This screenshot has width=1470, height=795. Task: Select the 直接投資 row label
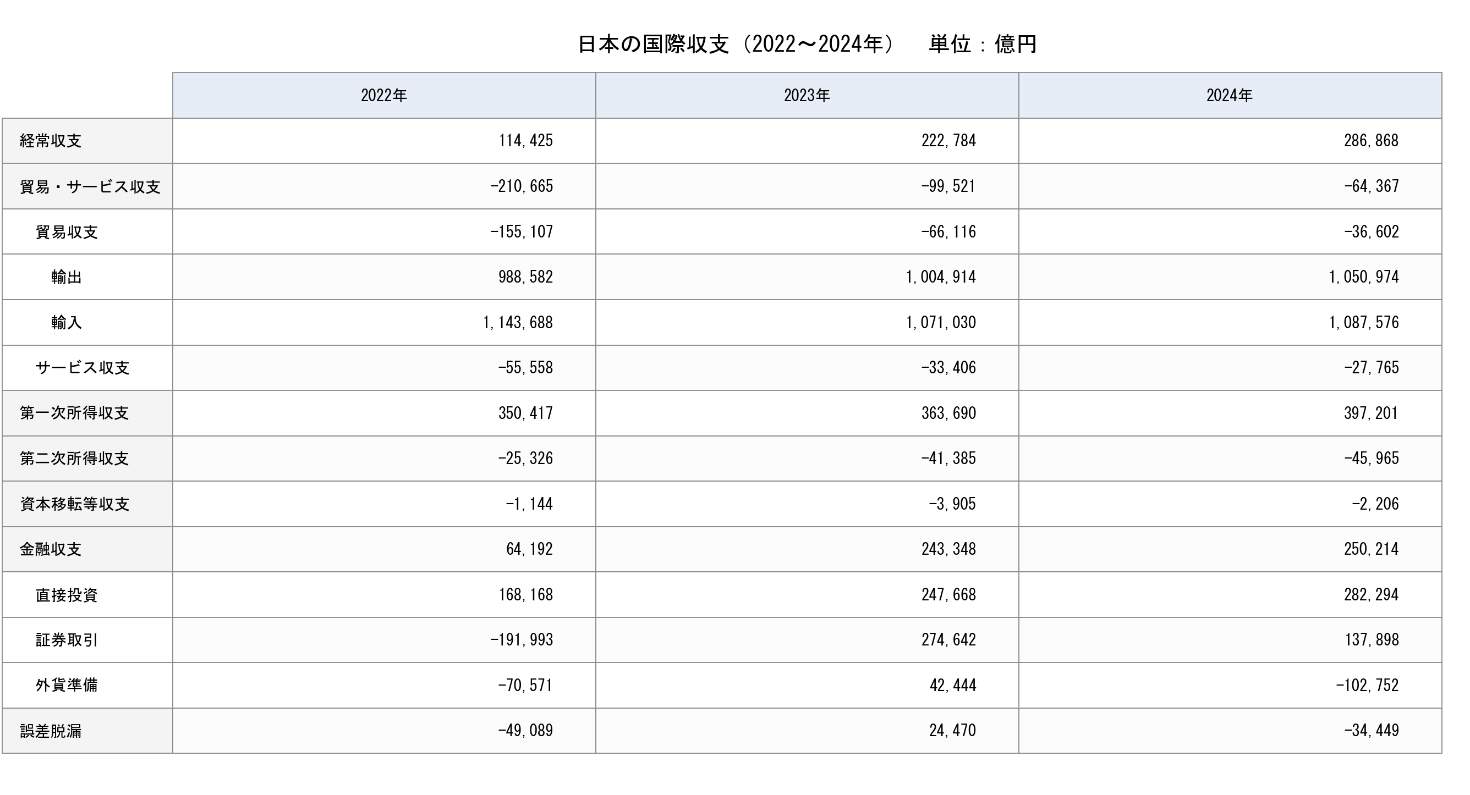pyautogui.click(x=67, y=595)
